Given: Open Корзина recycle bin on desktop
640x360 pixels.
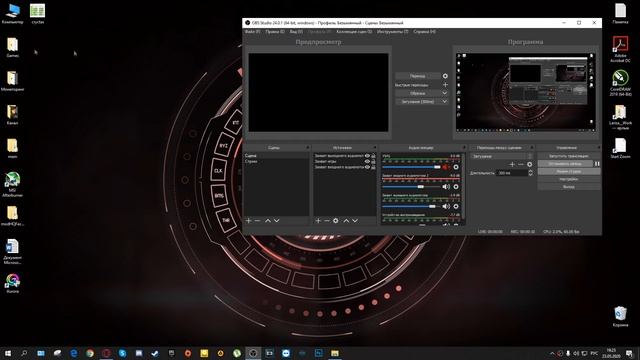Looking at the screenshot, I should tap(620, 317).
